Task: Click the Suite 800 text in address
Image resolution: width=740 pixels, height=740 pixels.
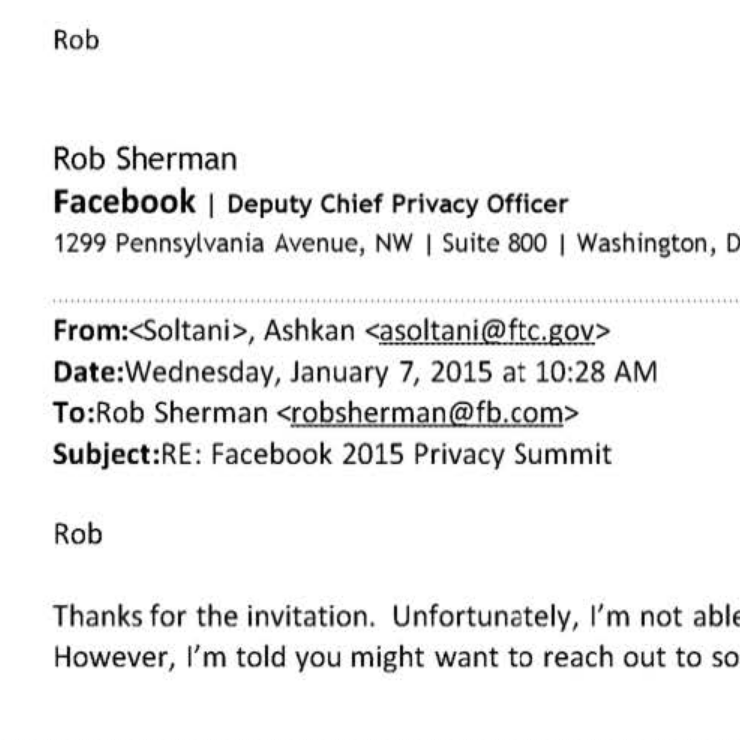Action: coord(494,244)
